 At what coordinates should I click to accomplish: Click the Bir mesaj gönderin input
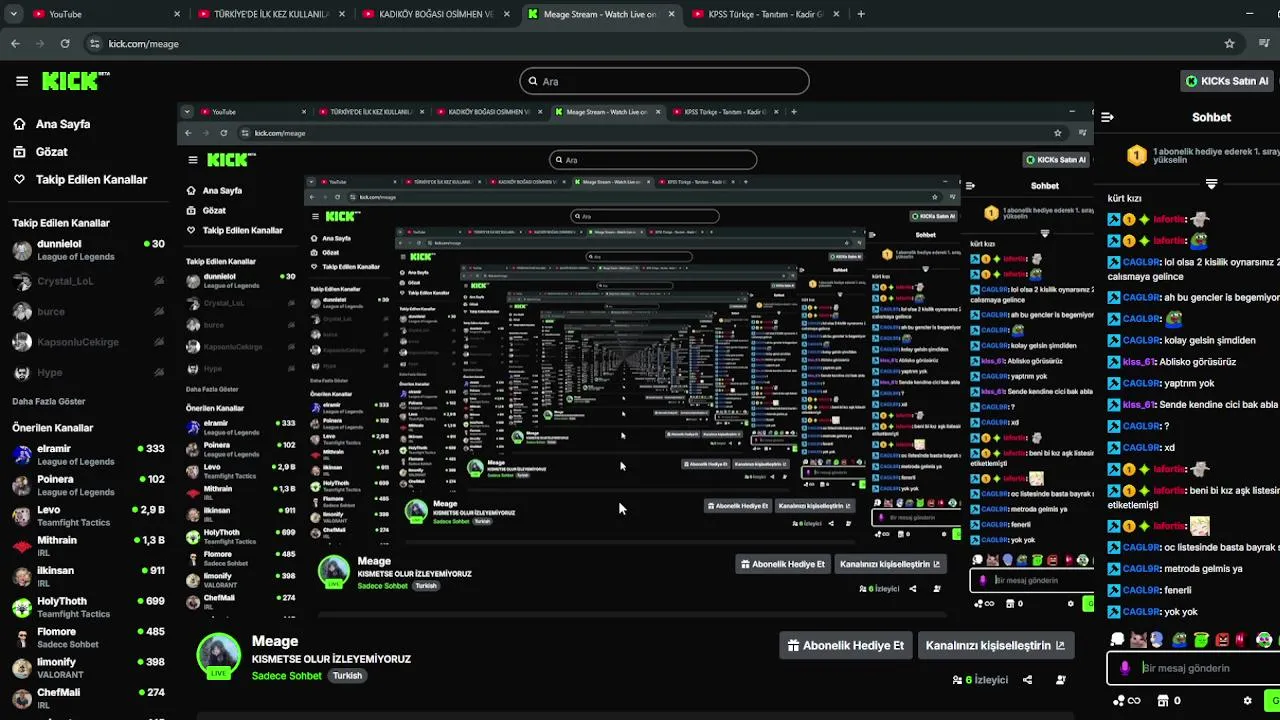tap(1195, 668)
